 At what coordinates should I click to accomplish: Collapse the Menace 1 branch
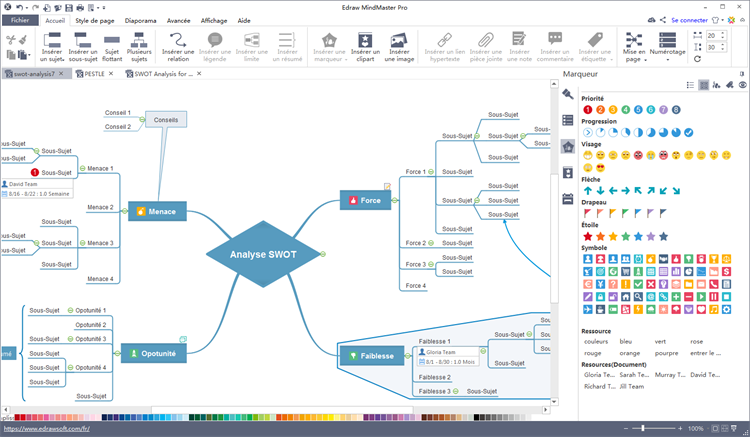point(82,168)
